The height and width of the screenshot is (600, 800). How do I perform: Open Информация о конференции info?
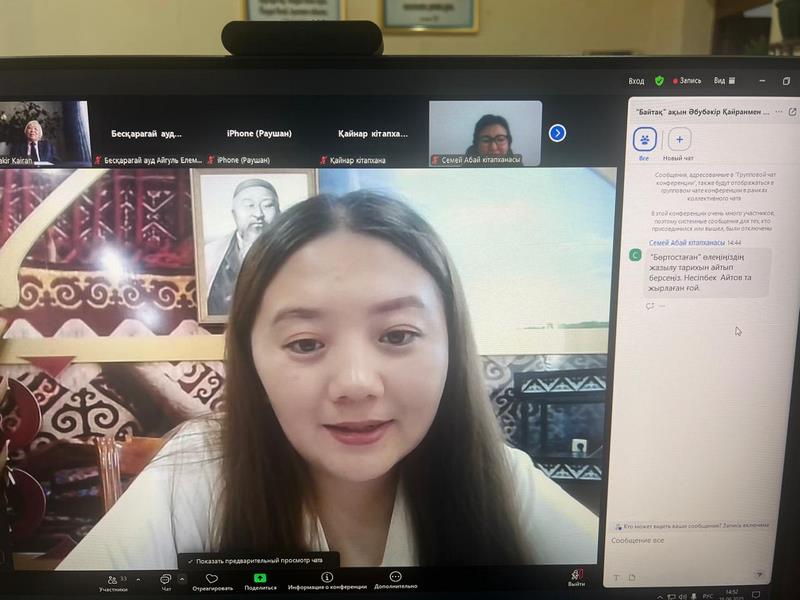pyautogui.click(x=327, y=580)
